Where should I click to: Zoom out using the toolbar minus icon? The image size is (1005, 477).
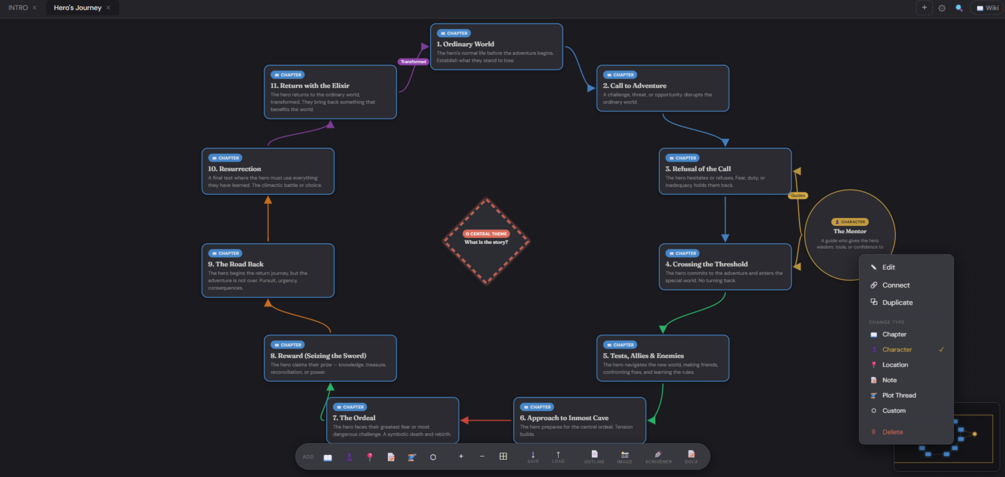pos(482,456)
